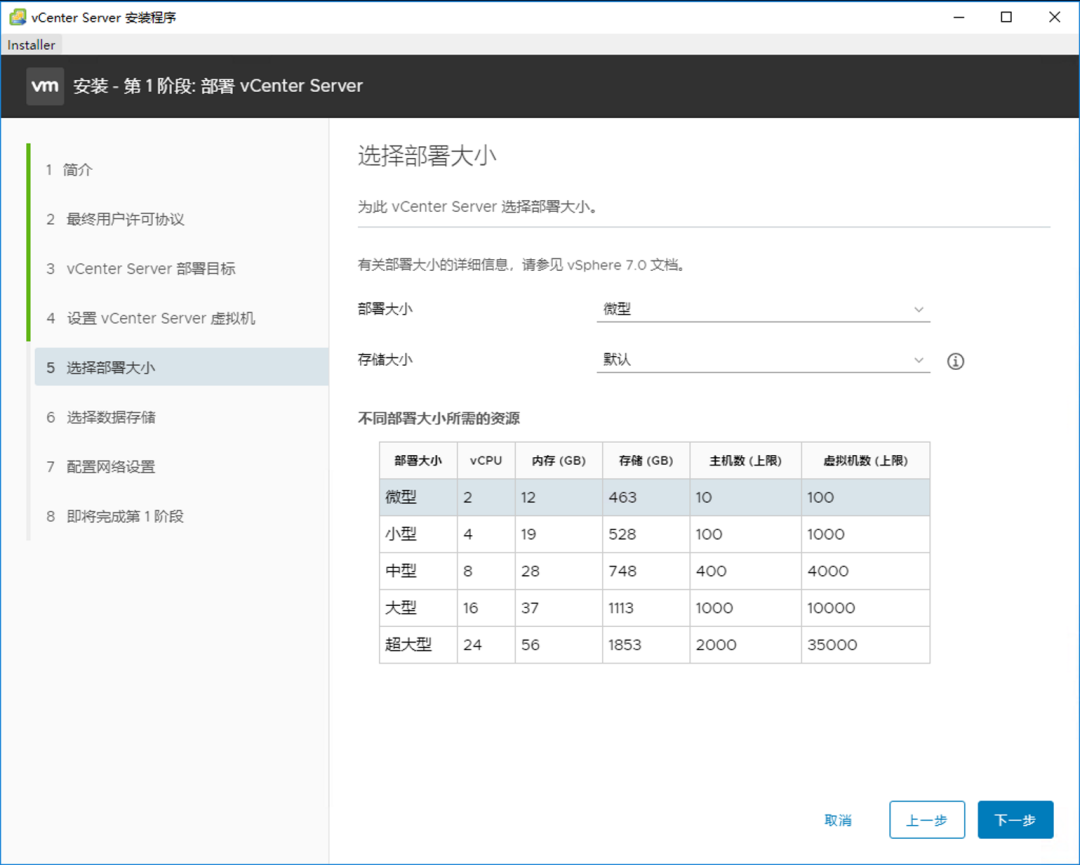Viewport: 1080px width, 865px height.
Task: Click the vCenter Server installer title icon
Action: [x=17, y=17]
